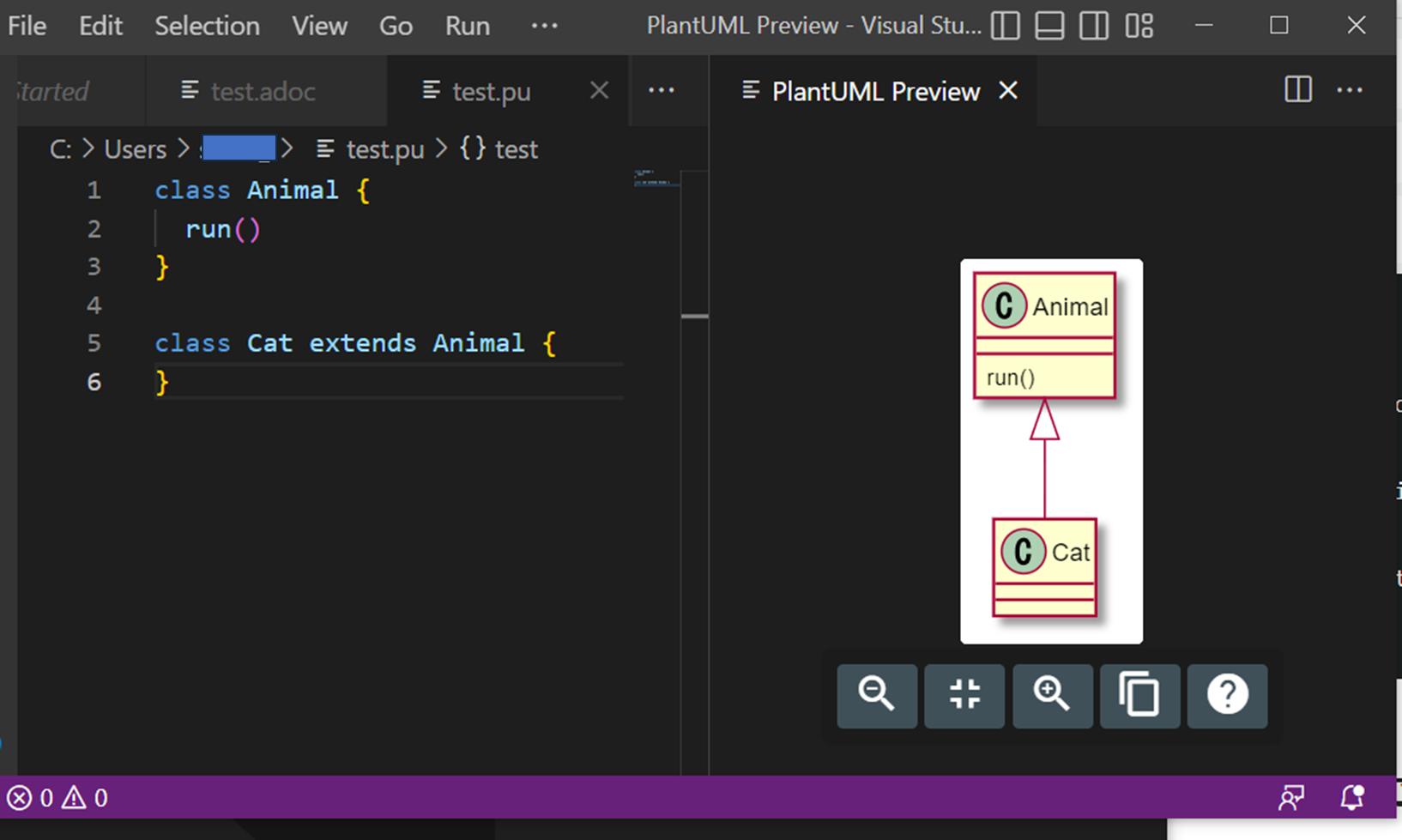Minimize the Visual Studio Code window

pos(1204,26)
